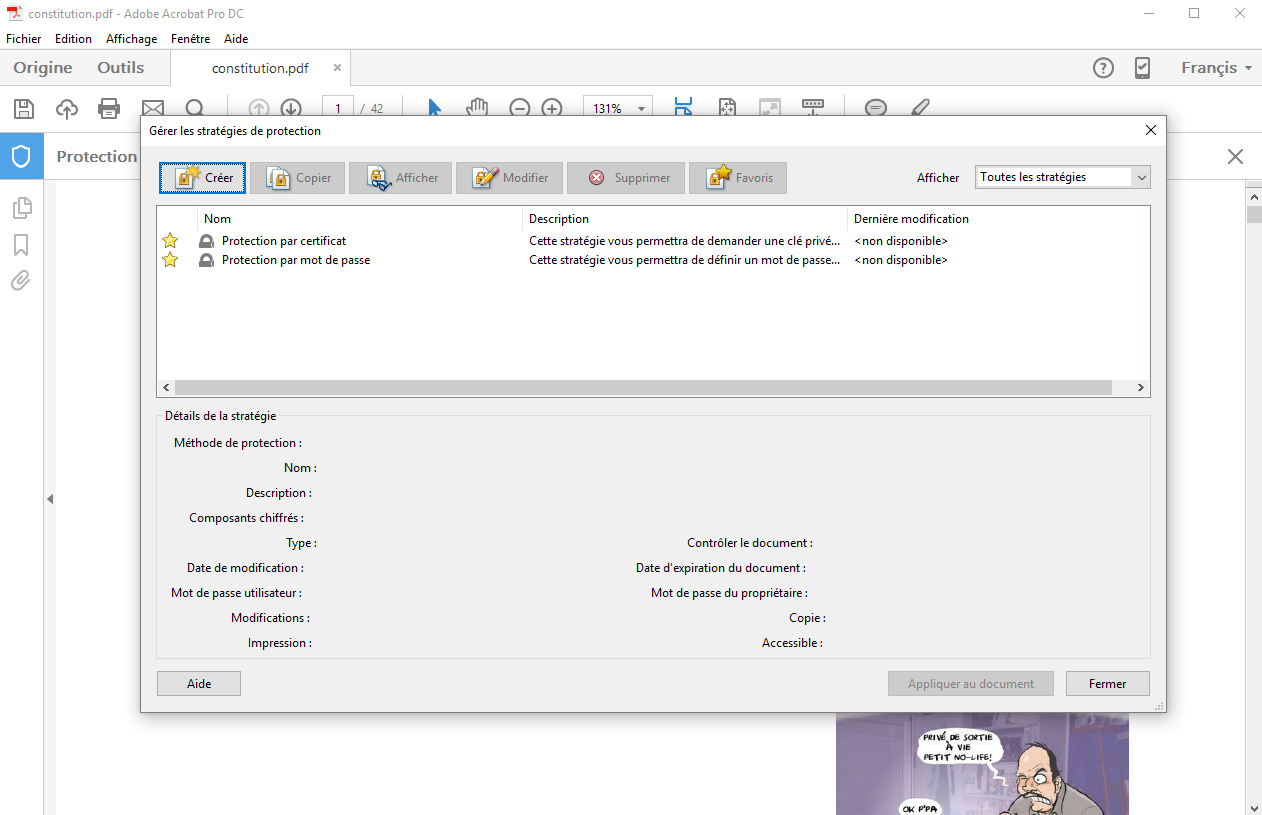Open the Toutes les stratégies dropdown
The height and width of the screenshot is (815, 1262).
click(1062, 177)
